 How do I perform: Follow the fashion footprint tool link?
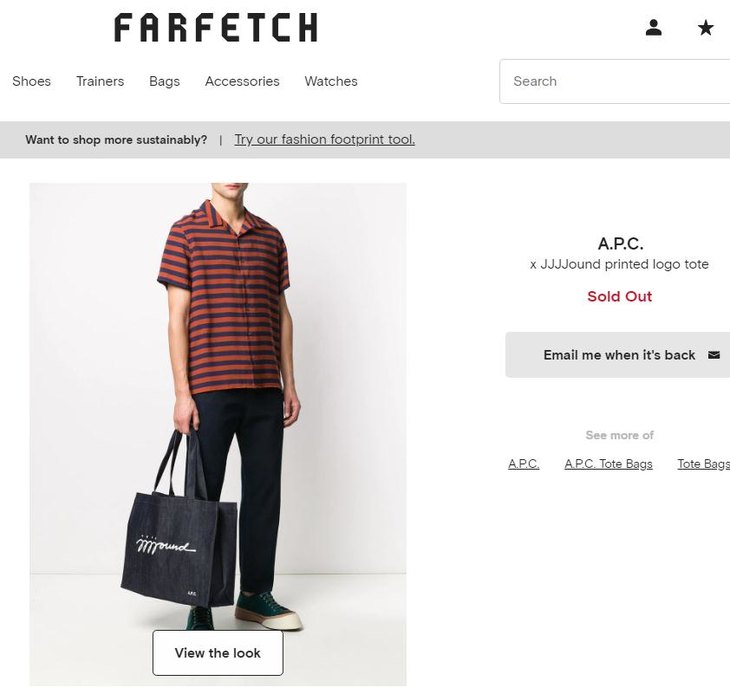(x=324, y=140)
